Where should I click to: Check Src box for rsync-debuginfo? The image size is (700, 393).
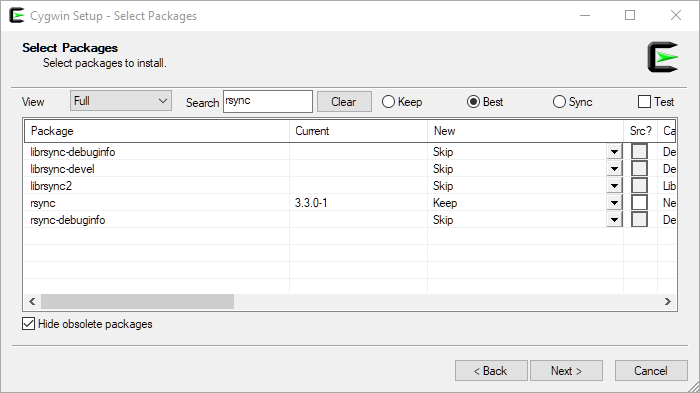639,219
